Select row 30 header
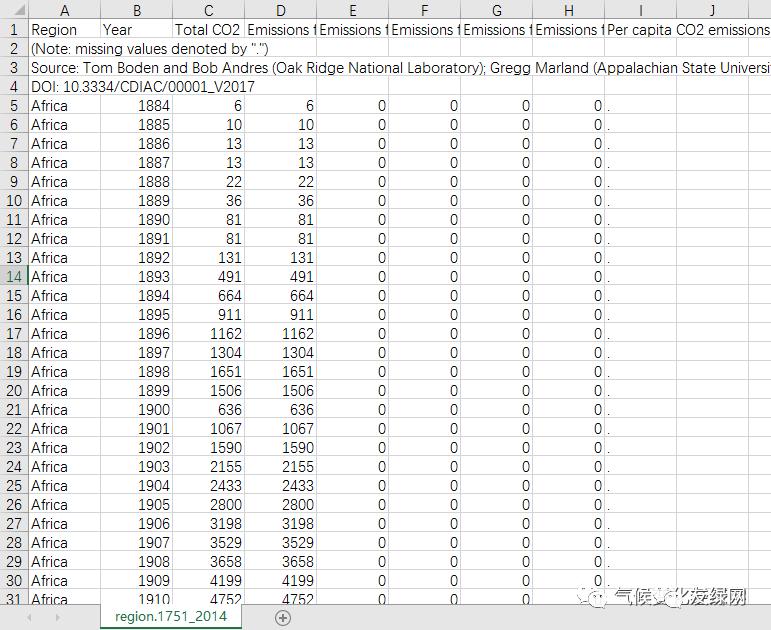The image size is (771, 630). (x=14, y=580)
